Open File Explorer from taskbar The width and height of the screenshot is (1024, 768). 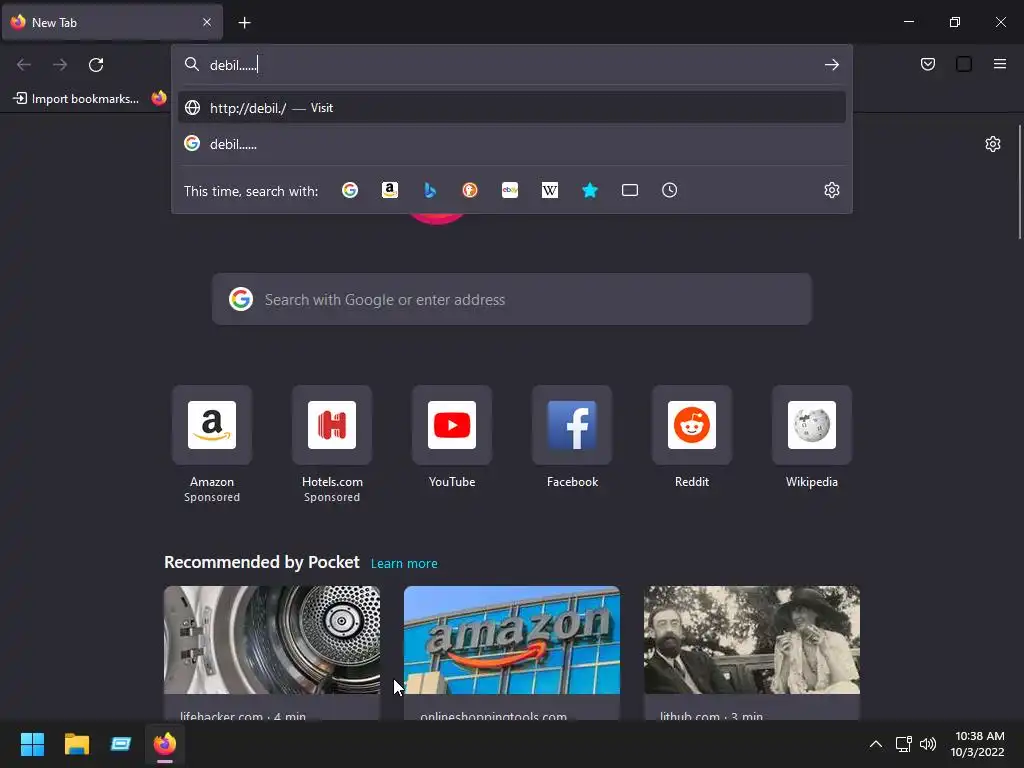coord(76,744)
